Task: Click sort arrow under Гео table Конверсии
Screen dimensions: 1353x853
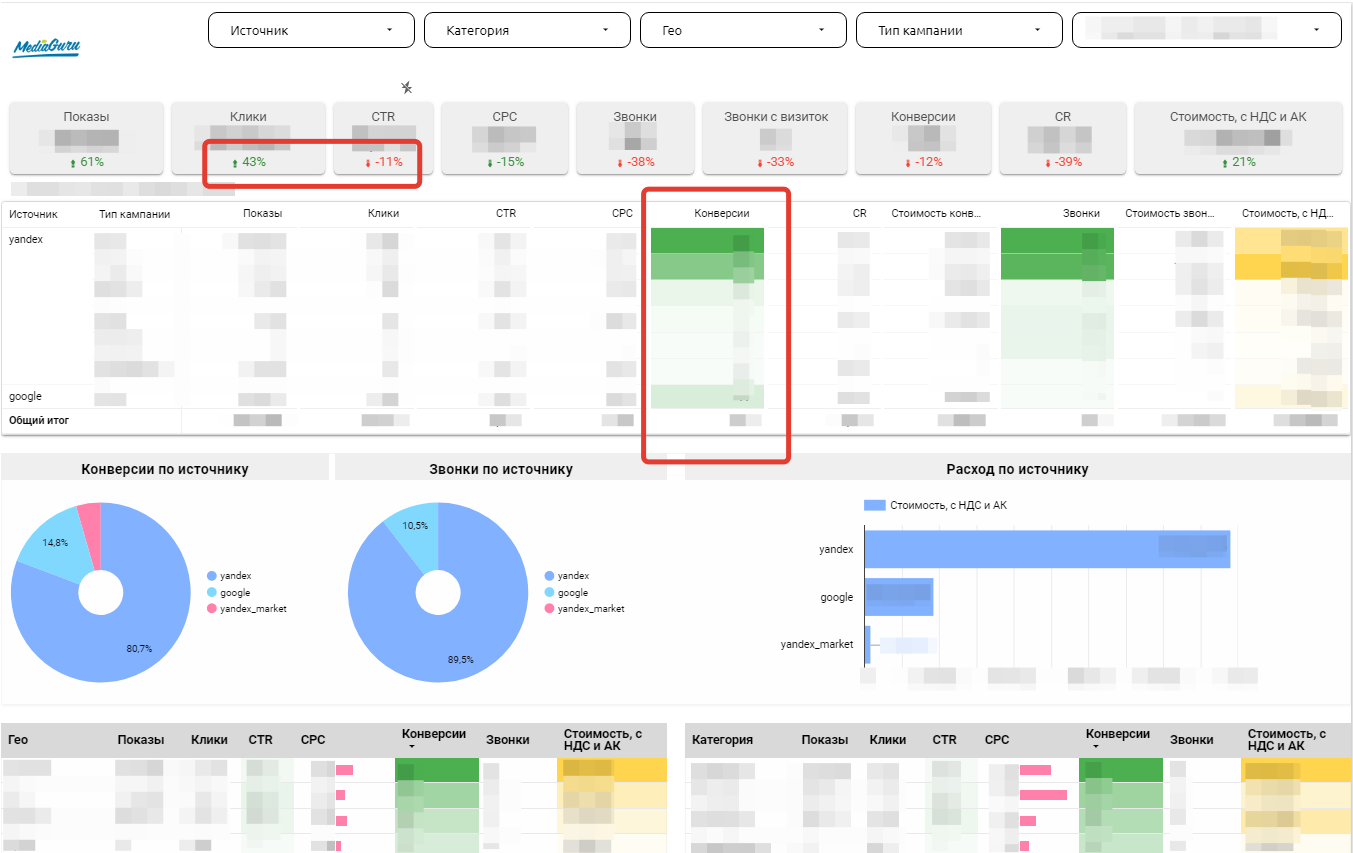Action: coord(408,747)
